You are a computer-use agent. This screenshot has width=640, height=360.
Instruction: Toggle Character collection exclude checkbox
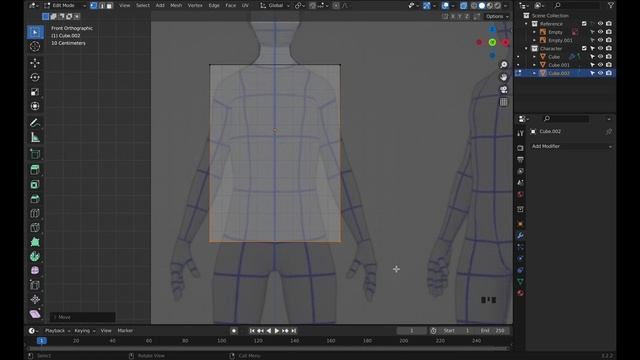click(x=584, y=49)
